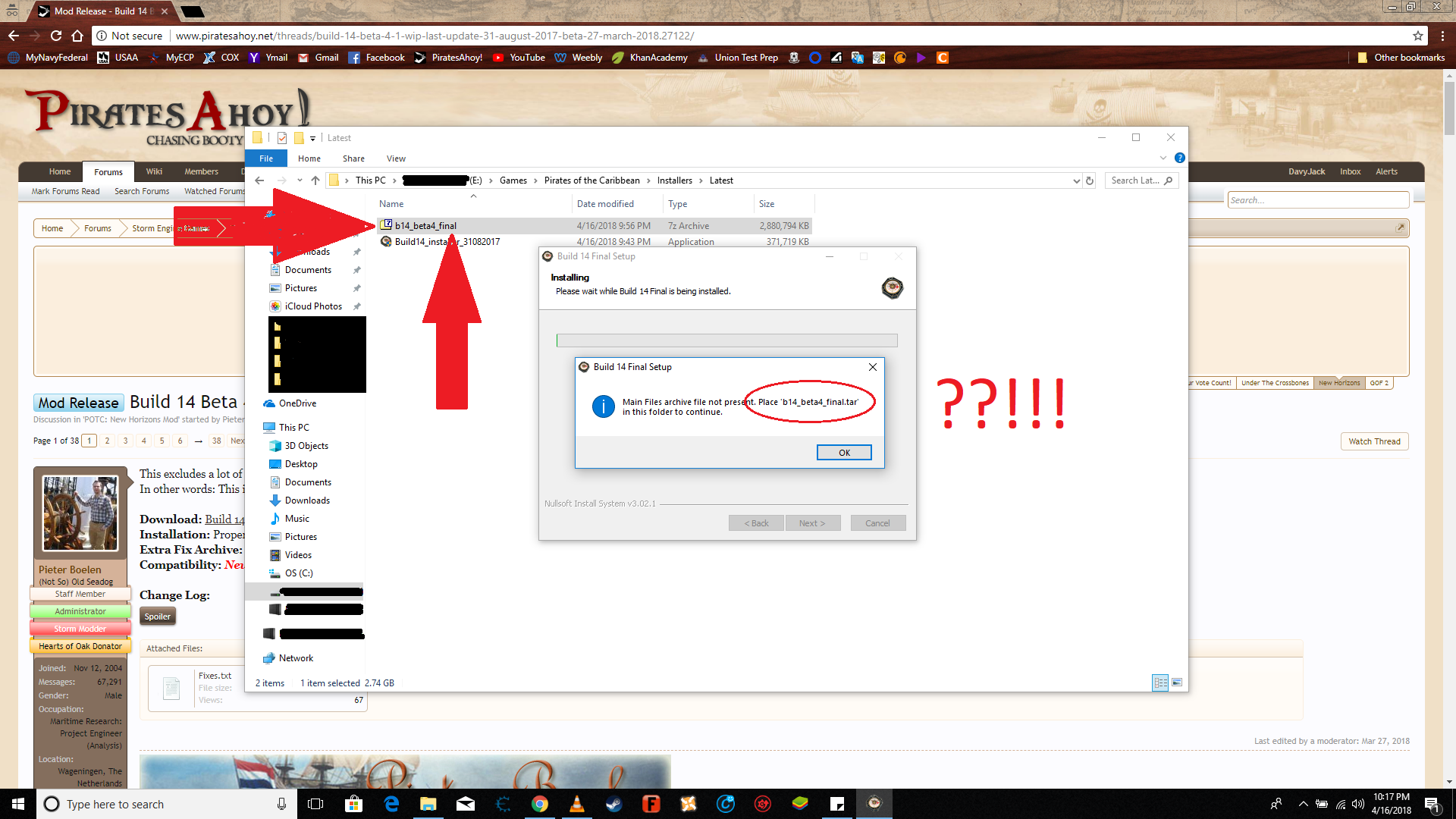Screen dimensions: 1456x819
Task: Select Documents in Quick access
Action: (308, 270)
